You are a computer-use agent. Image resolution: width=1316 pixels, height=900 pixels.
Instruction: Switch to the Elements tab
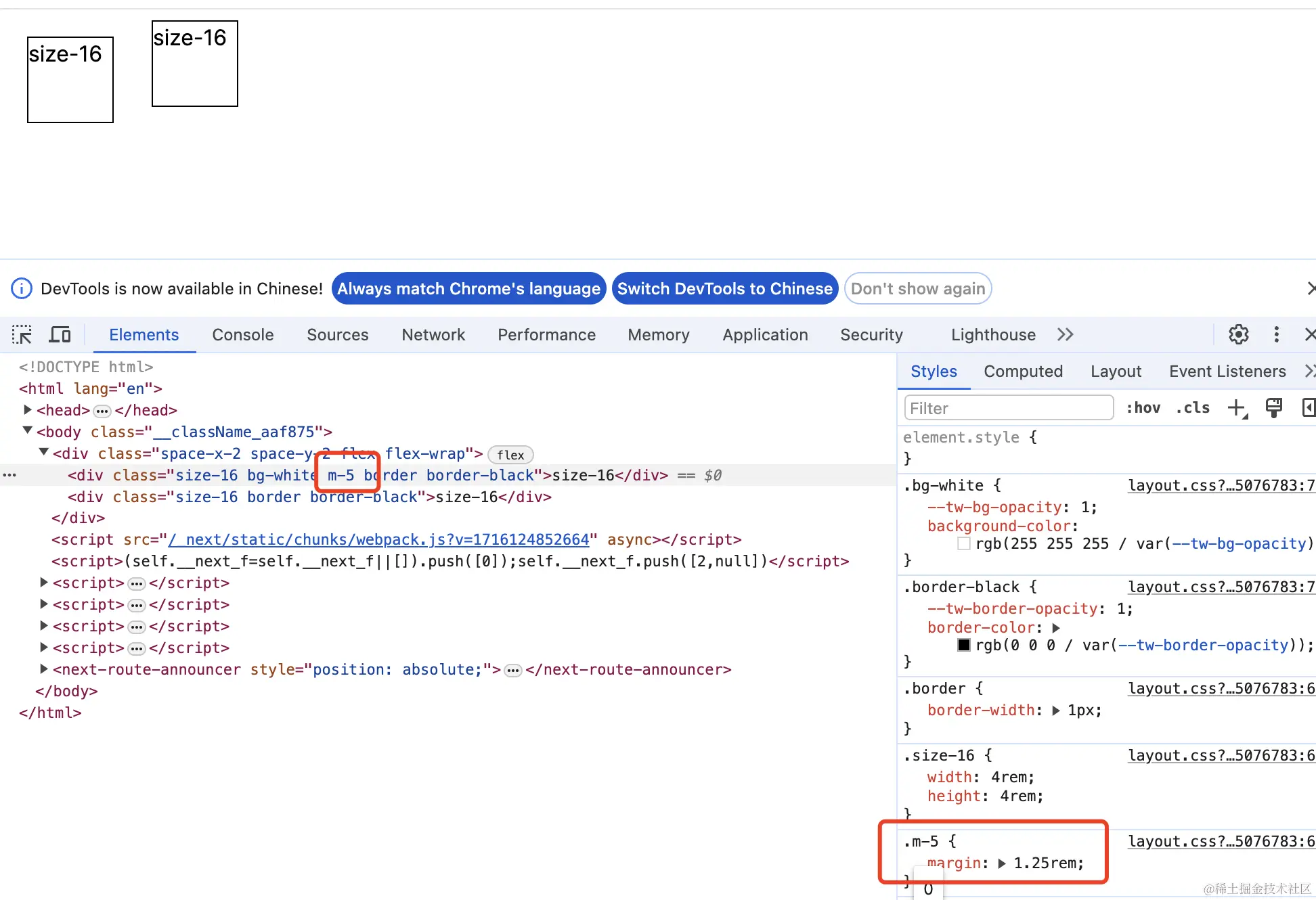144,335
